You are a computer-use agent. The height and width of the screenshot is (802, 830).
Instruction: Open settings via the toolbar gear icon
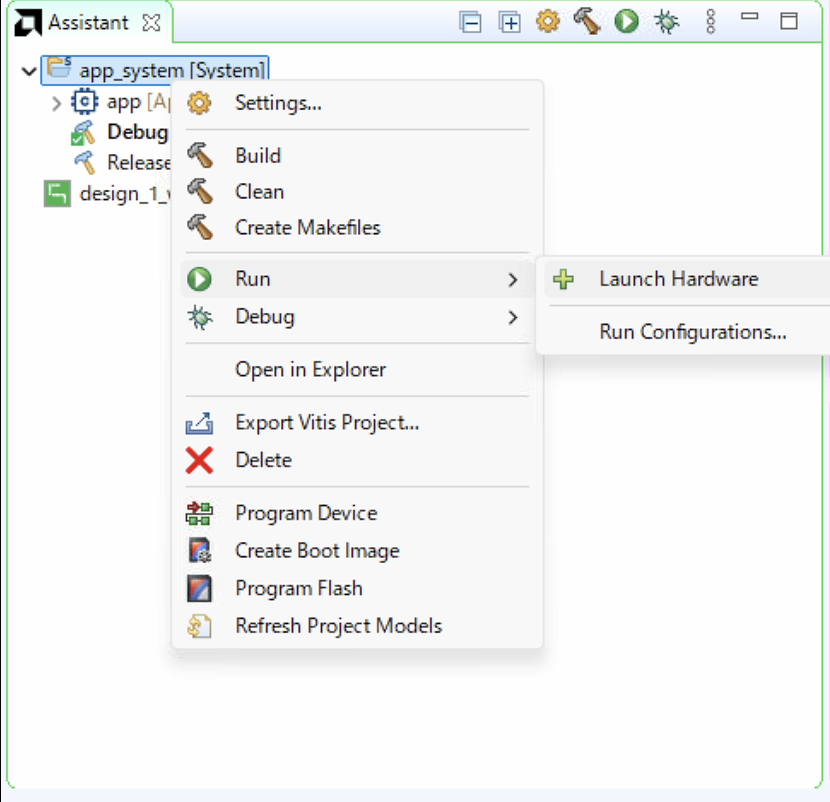(x=548, y=22)
